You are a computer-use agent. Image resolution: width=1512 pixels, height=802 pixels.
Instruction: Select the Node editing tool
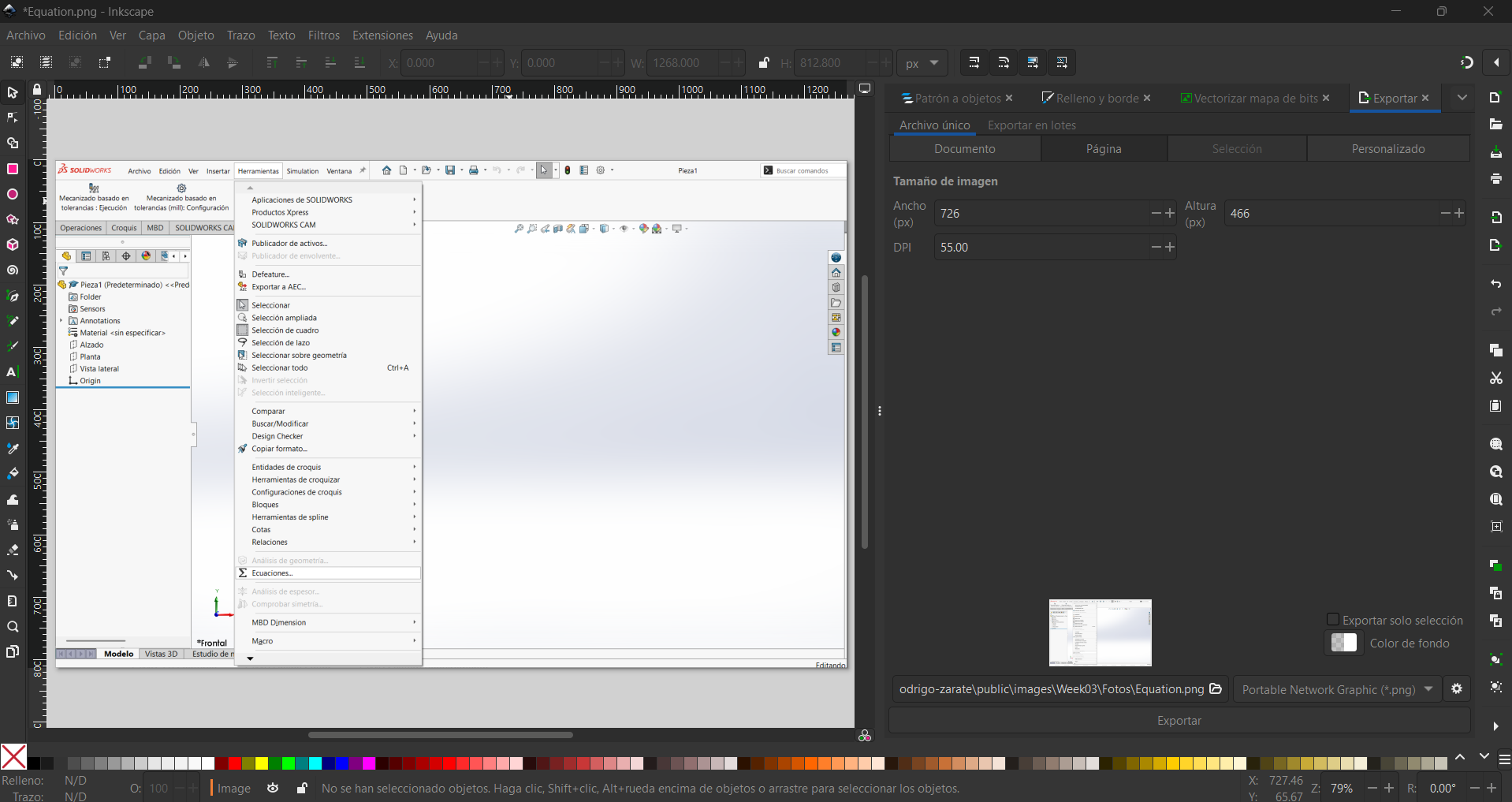coord(13,118)
